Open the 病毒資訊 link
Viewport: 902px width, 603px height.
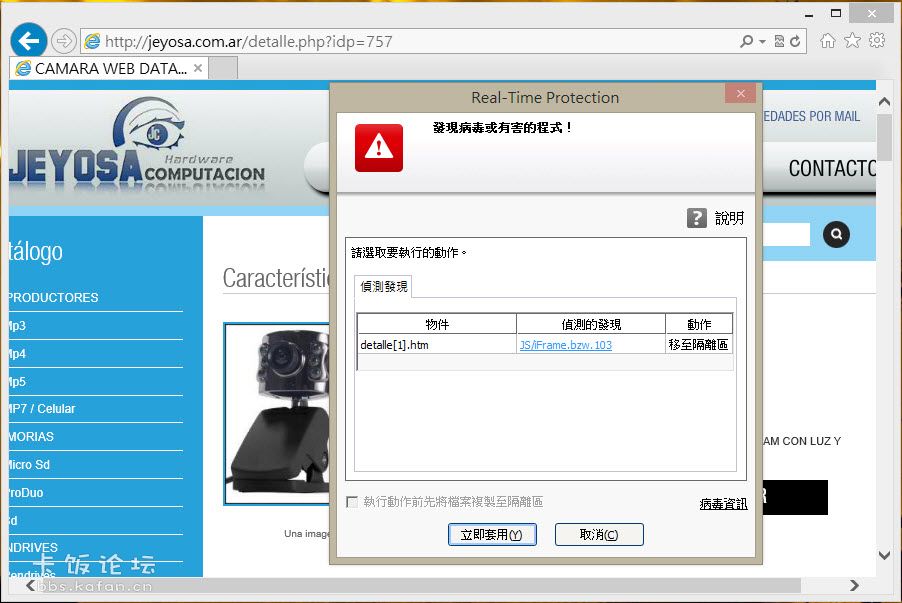click(723, 504)
